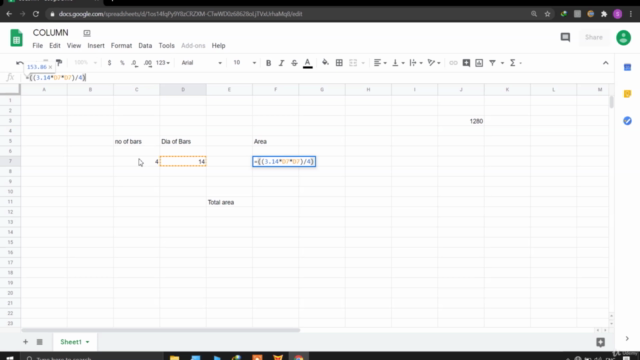Select the cell containing 1280

pyautogui.click(x=461, y=121)
